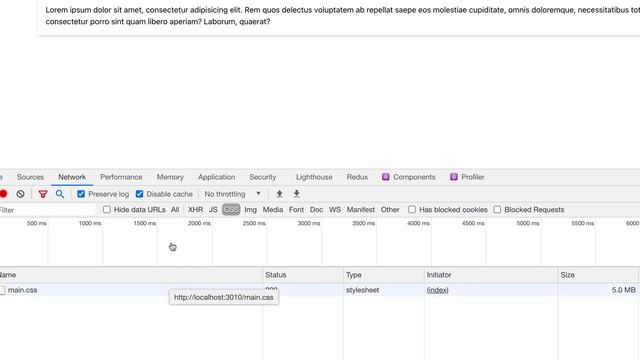The image size is (640, 360).
Task: Check Blocked Requests option
Action: coord(497,209)
